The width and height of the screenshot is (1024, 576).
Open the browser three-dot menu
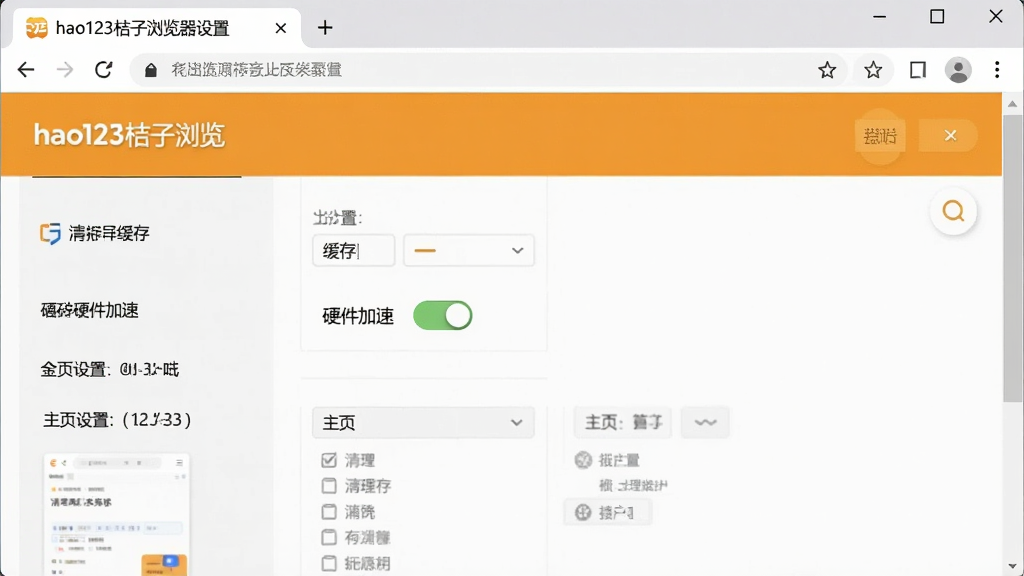(x=997, y=70)
